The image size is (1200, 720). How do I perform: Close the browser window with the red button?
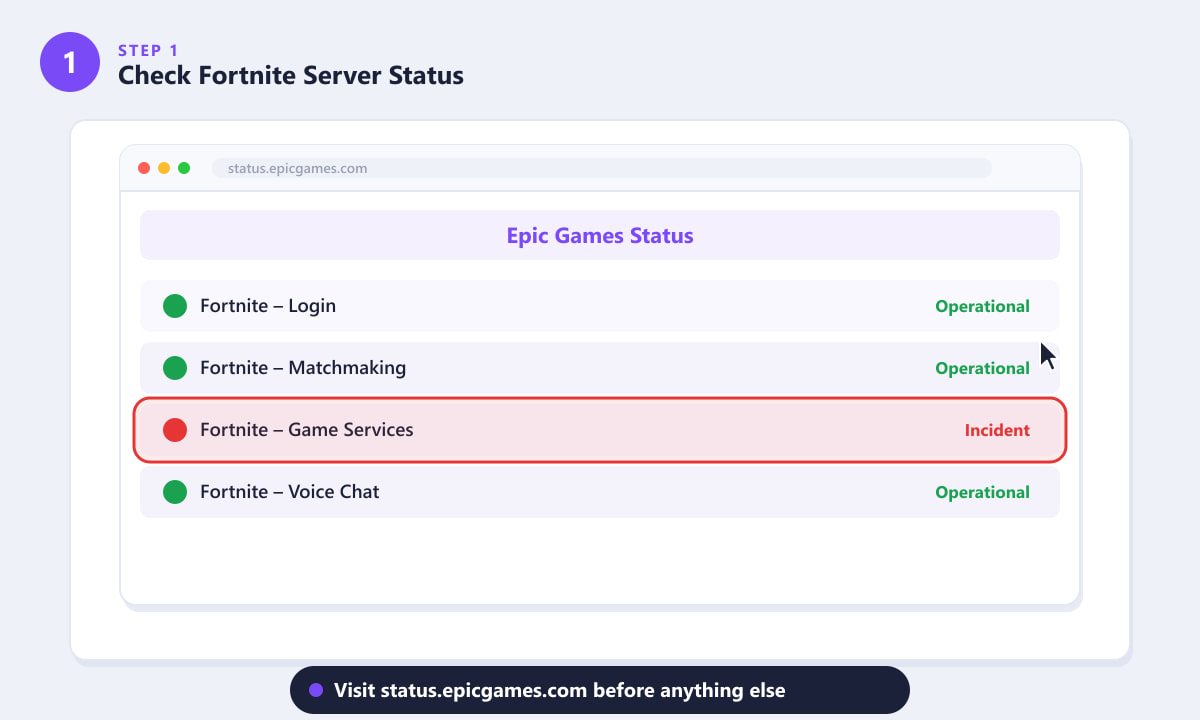144,168
